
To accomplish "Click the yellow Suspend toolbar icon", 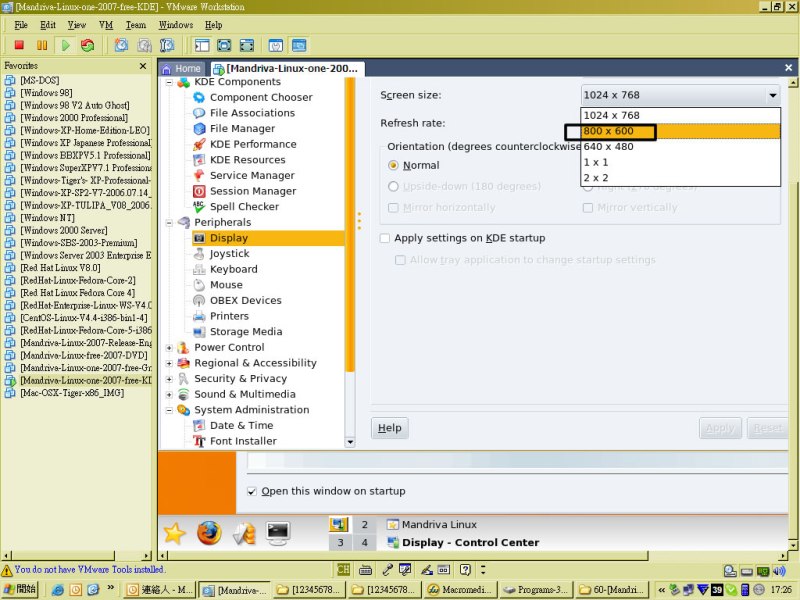I will click(x=42, y=45).
